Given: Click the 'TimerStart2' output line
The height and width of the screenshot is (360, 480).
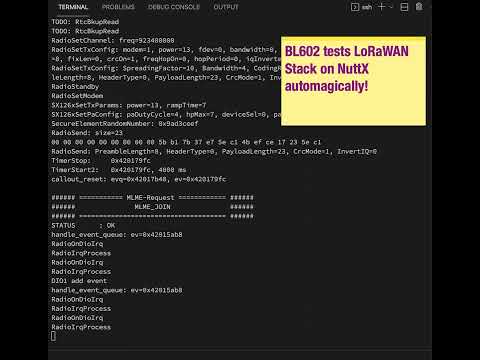Looking at the screenshot, I should (119, 170).
